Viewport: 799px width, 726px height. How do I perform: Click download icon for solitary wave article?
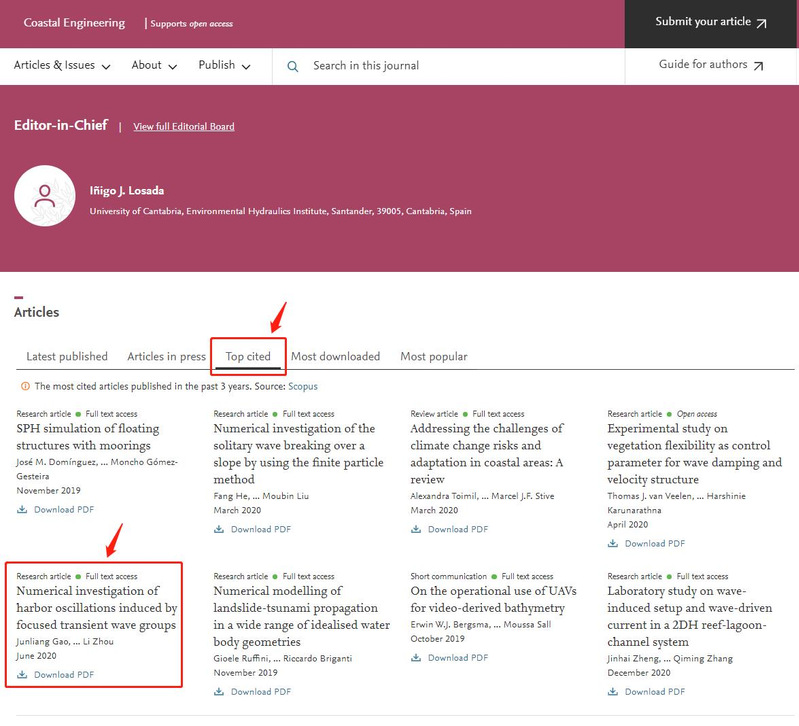219,529
